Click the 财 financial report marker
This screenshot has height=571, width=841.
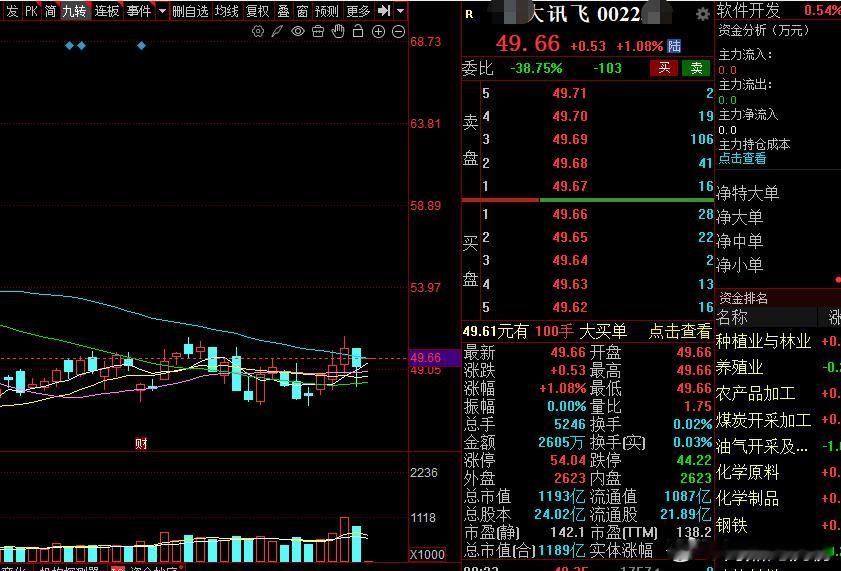(x=141, y=443)
